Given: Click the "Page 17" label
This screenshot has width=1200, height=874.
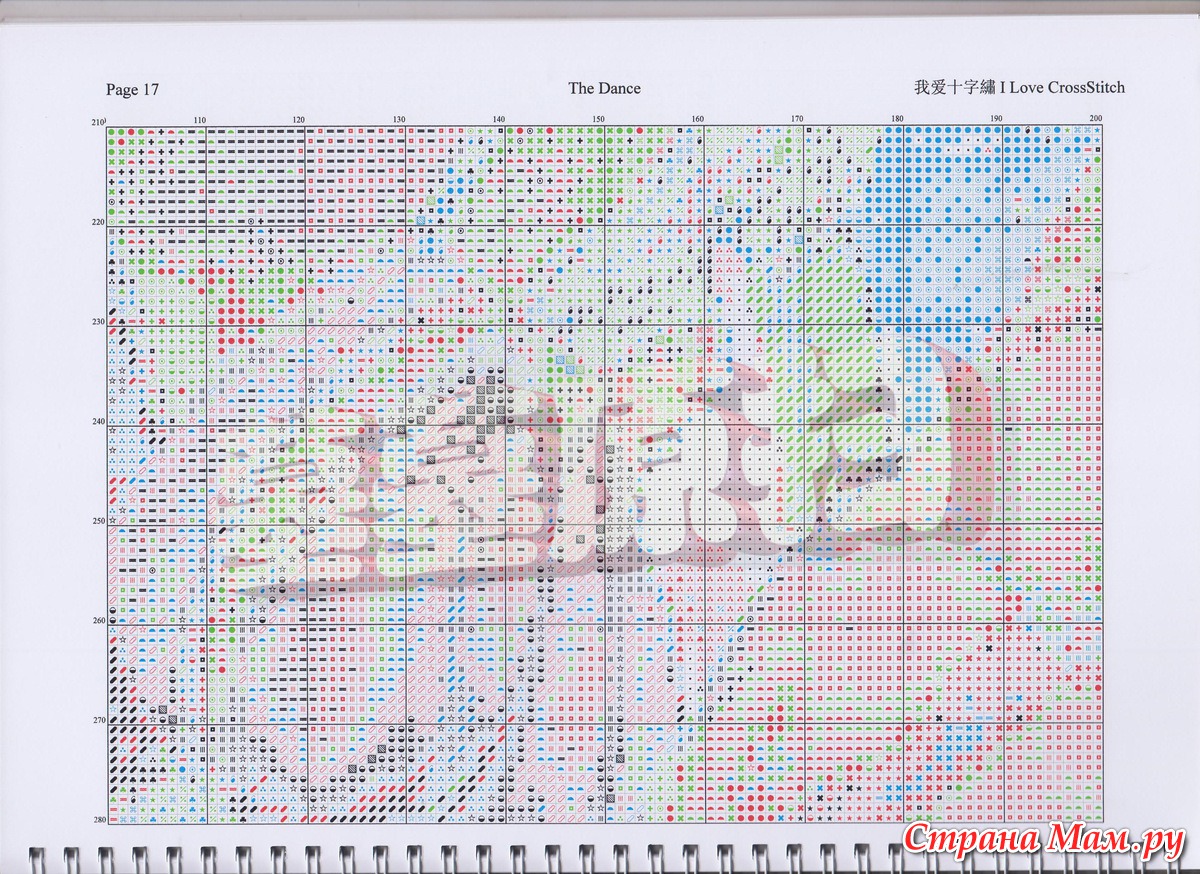Looking at the screenshot, I should click(x=132, y=90).
